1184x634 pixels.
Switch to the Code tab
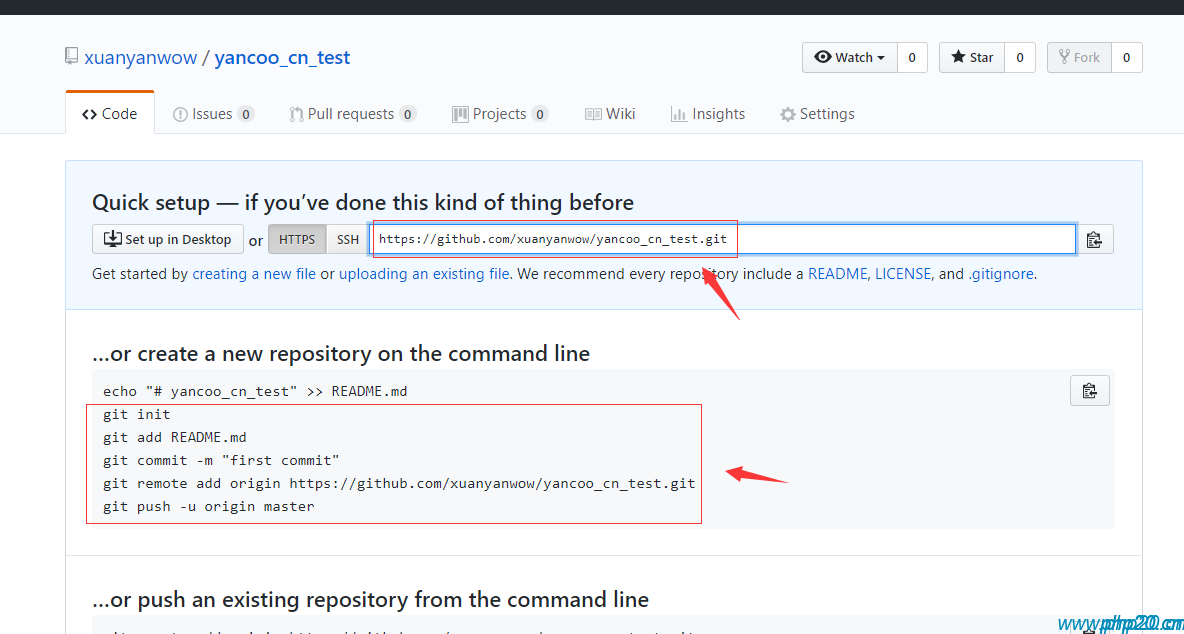110,114
